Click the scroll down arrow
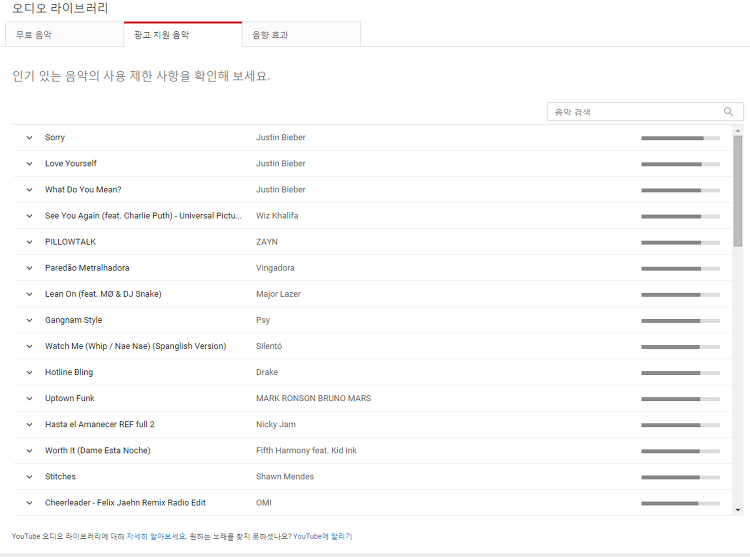Viewport: 750px width, 557px height. click(x=738, y=510)
